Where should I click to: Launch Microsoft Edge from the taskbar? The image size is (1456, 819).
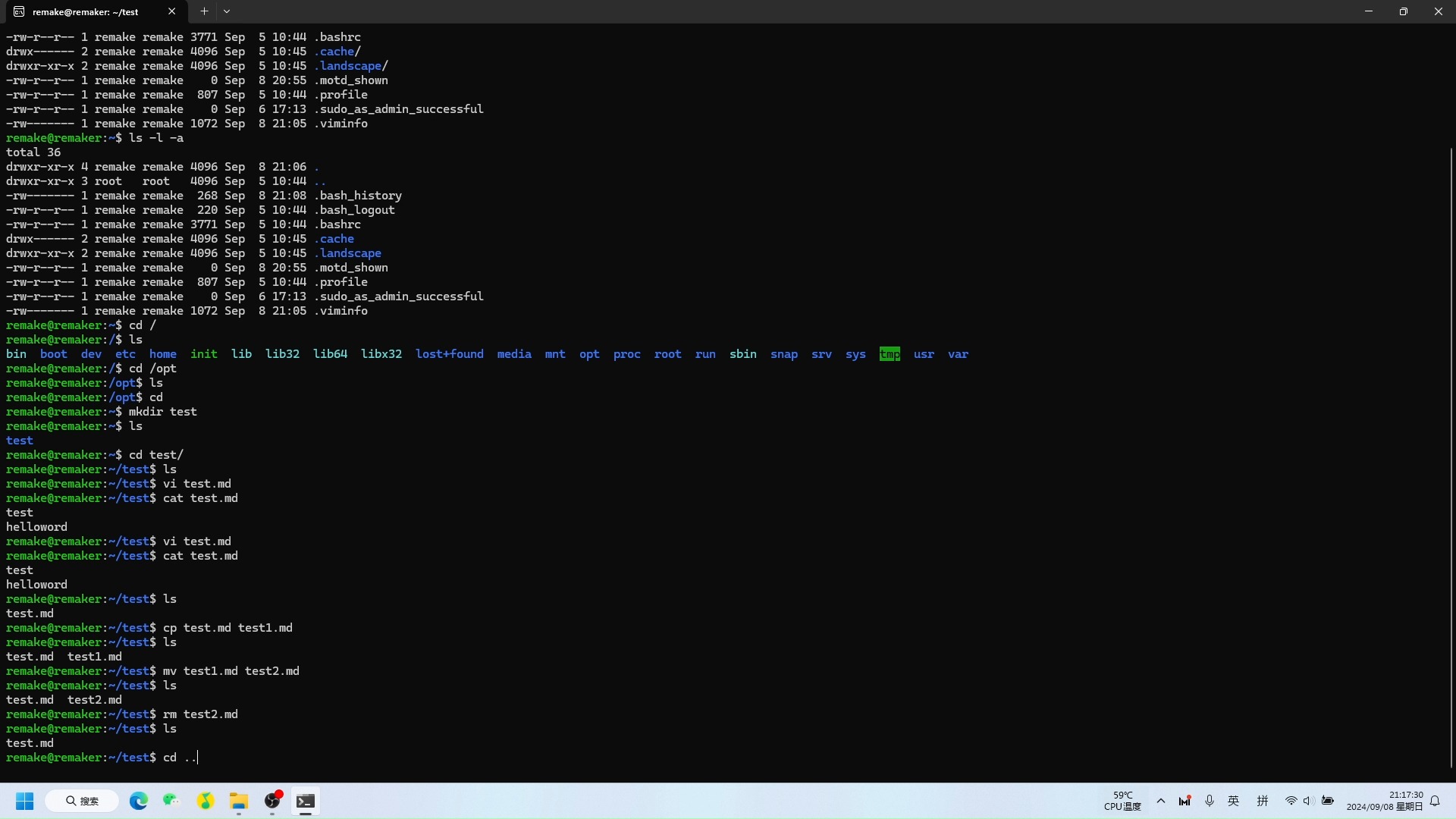(139, 801)
